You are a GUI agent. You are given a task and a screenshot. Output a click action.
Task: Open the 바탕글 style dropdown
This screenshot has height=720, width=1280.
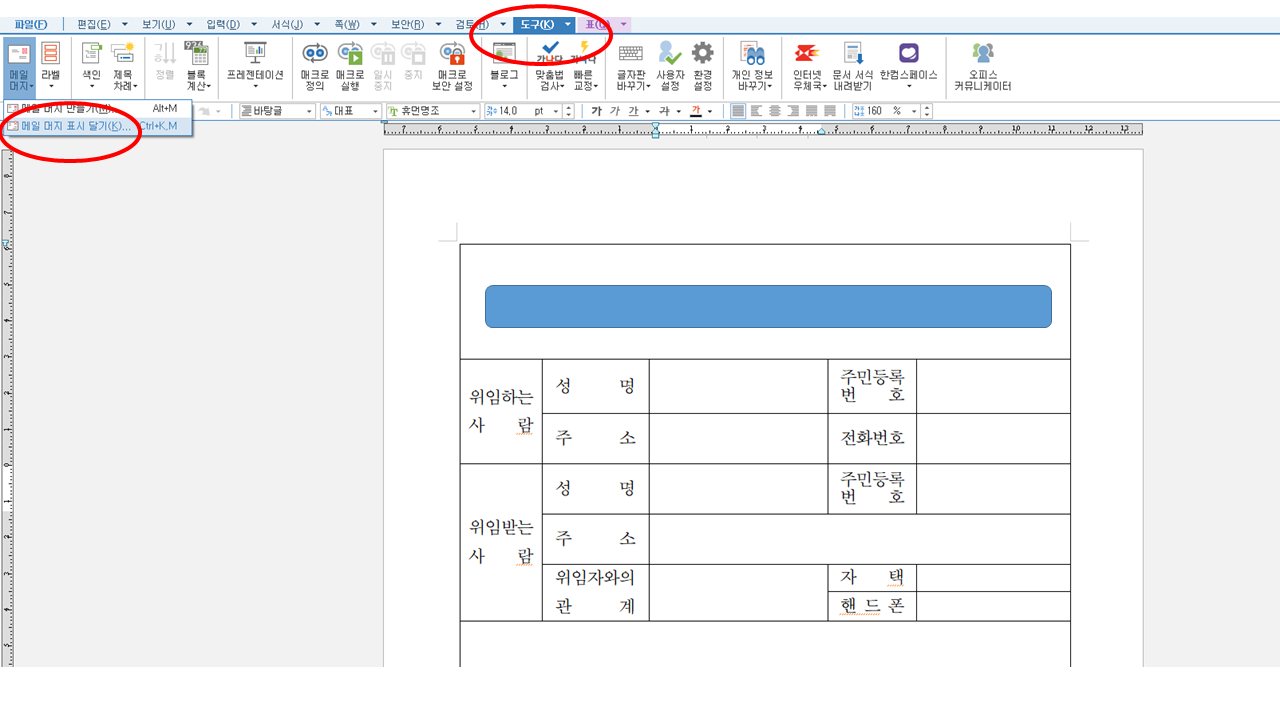tap(308, 111)
